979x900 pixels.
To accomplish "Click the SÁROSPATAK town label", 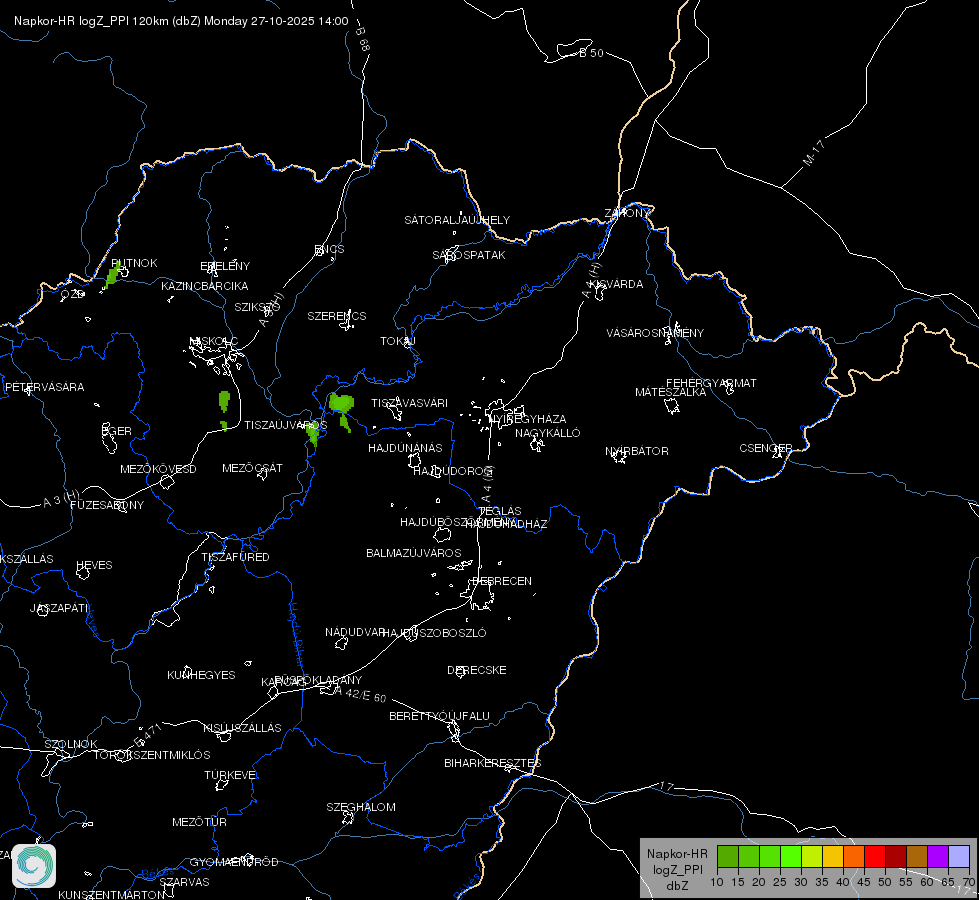I will (469, 255).
